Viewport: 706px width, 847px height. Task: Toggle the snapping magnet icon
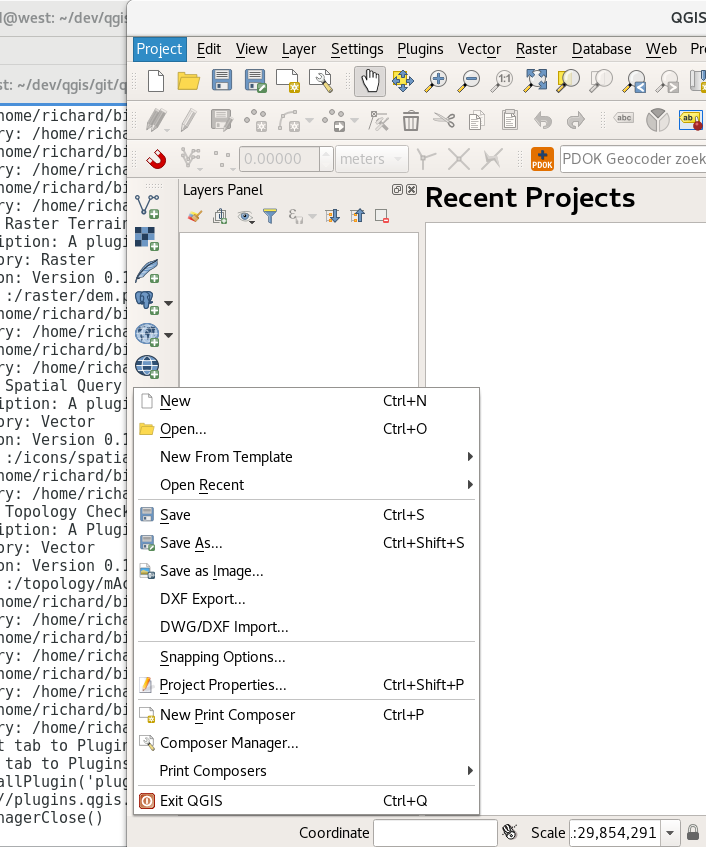pos(155,158)
